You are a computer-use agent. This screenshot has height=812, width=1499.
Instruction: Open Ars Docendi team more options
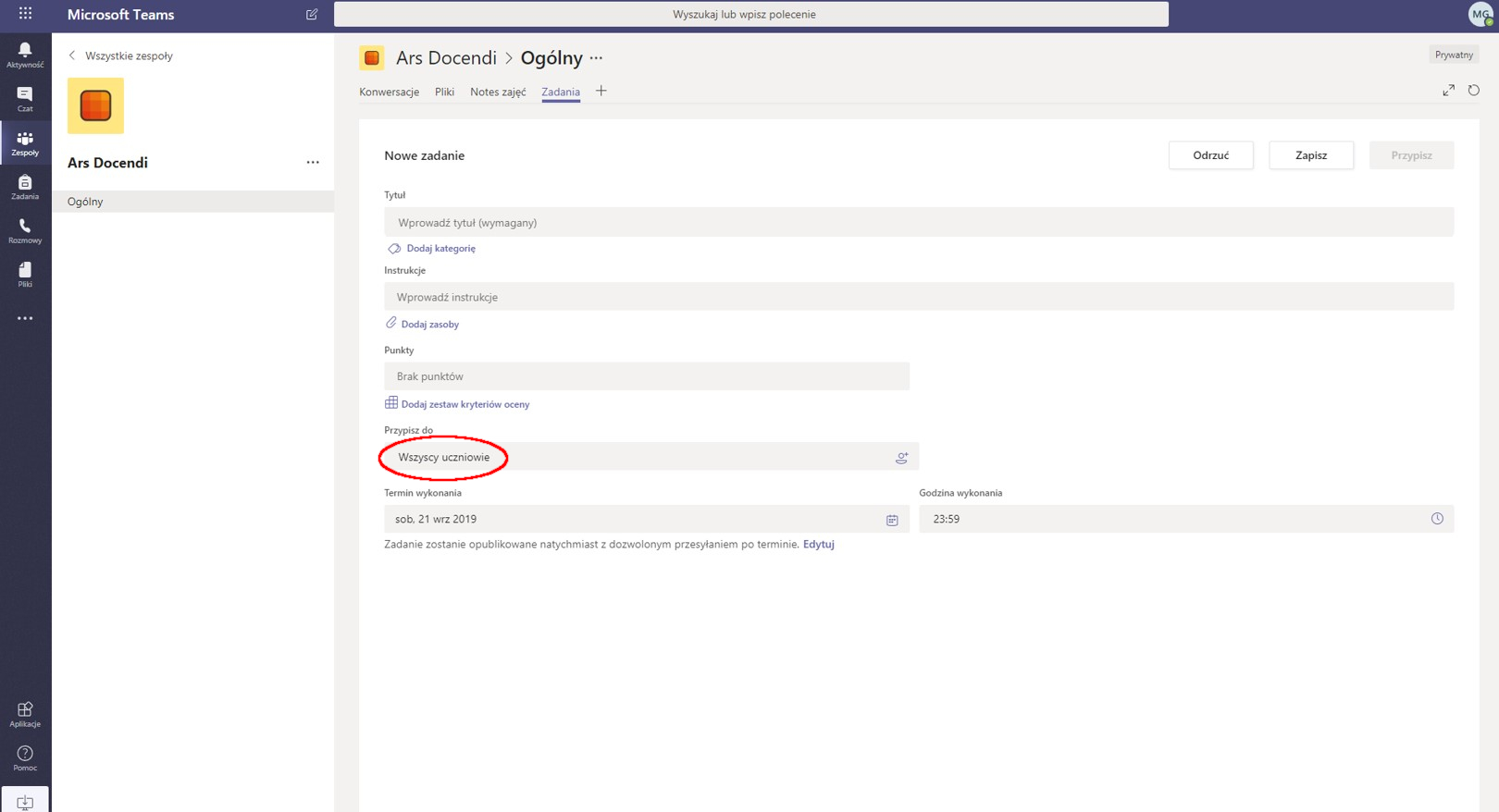pyautogui.click(x=313, y=163)
